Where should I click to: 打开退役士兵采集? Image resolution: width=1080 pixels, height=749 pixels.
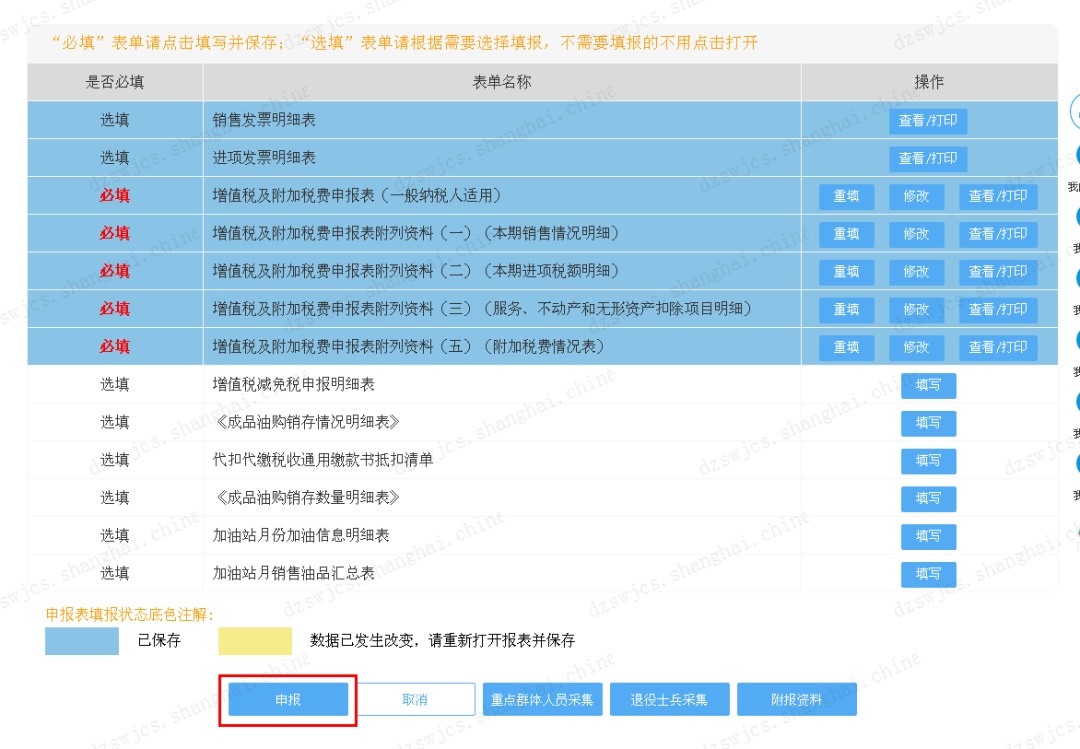click(671, 699)
